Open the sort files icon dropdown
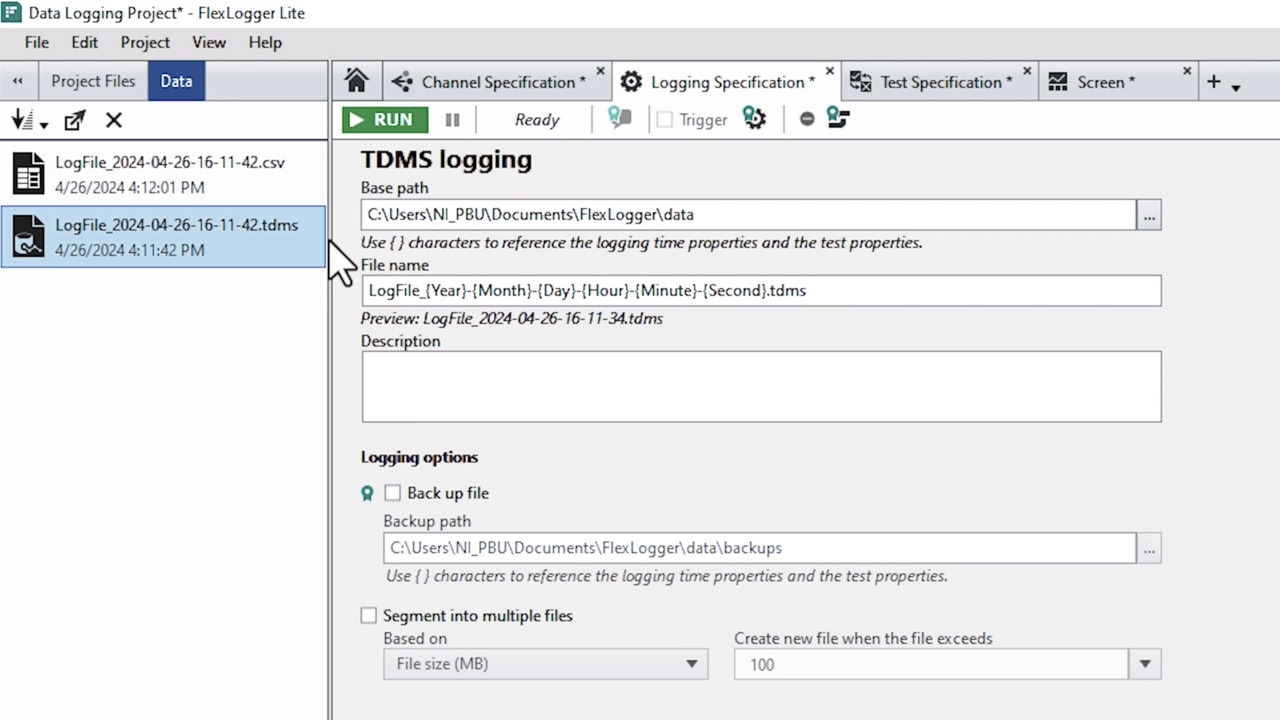The image size is (1280, 720). click(29, 121)
